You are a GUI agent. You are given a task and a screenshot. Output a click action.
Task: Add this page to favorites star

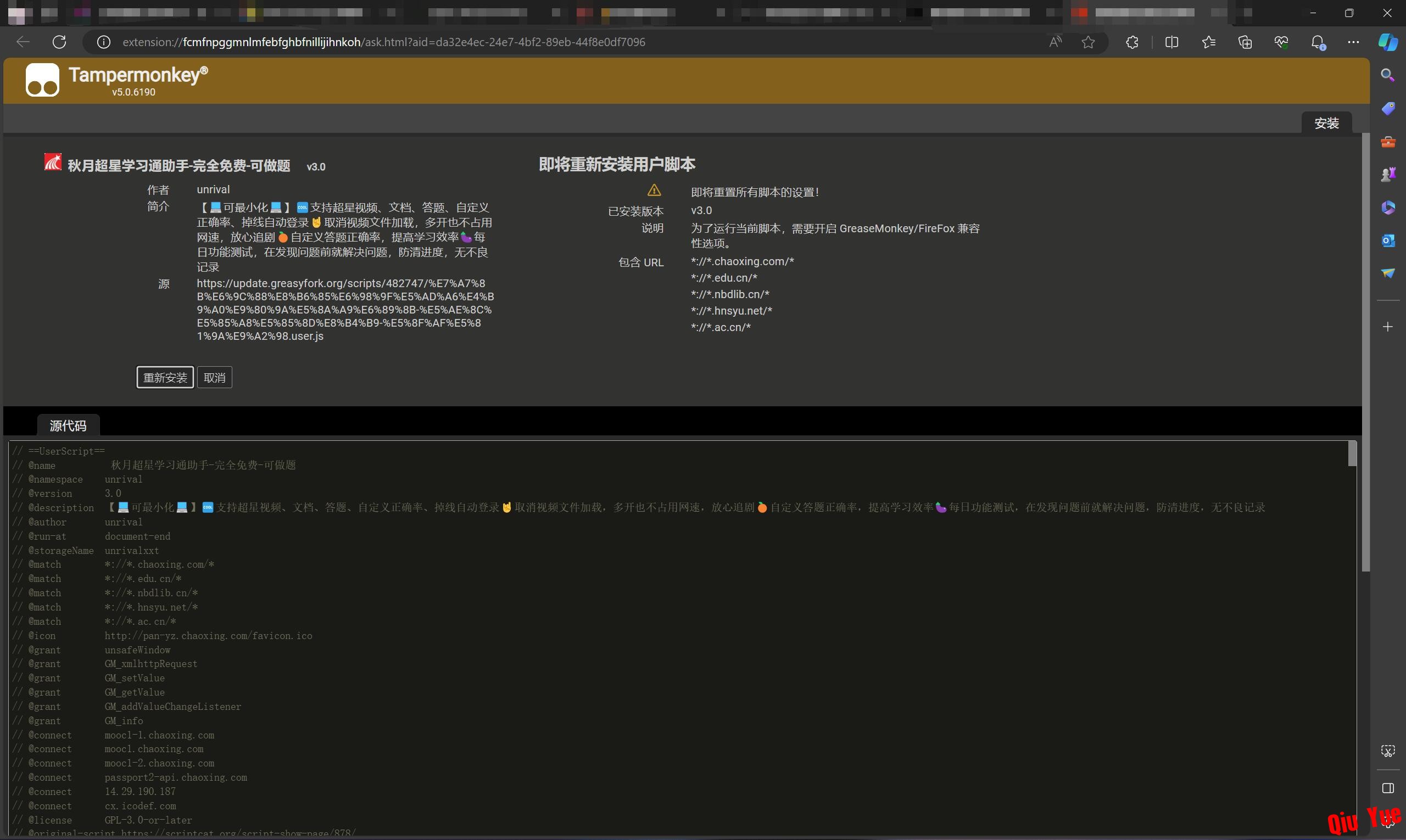click(x=1088, y=42)
